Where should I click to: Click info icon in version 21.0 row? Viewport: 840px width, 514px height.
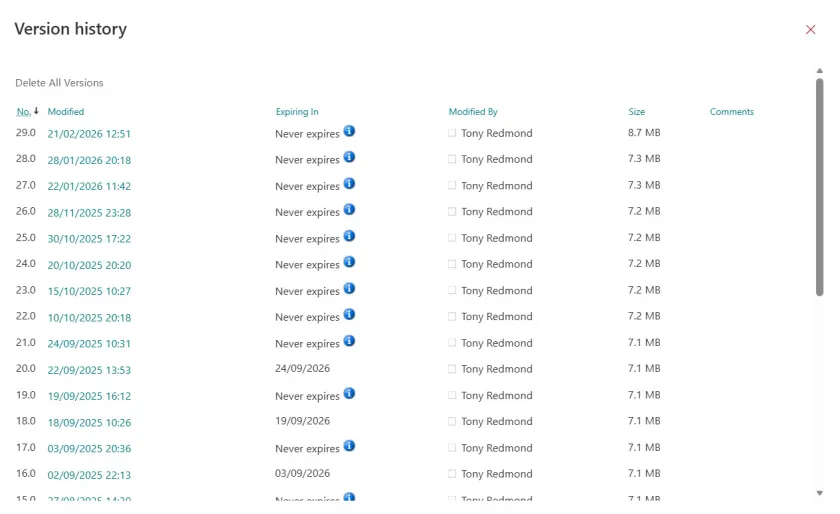point(349,341)
